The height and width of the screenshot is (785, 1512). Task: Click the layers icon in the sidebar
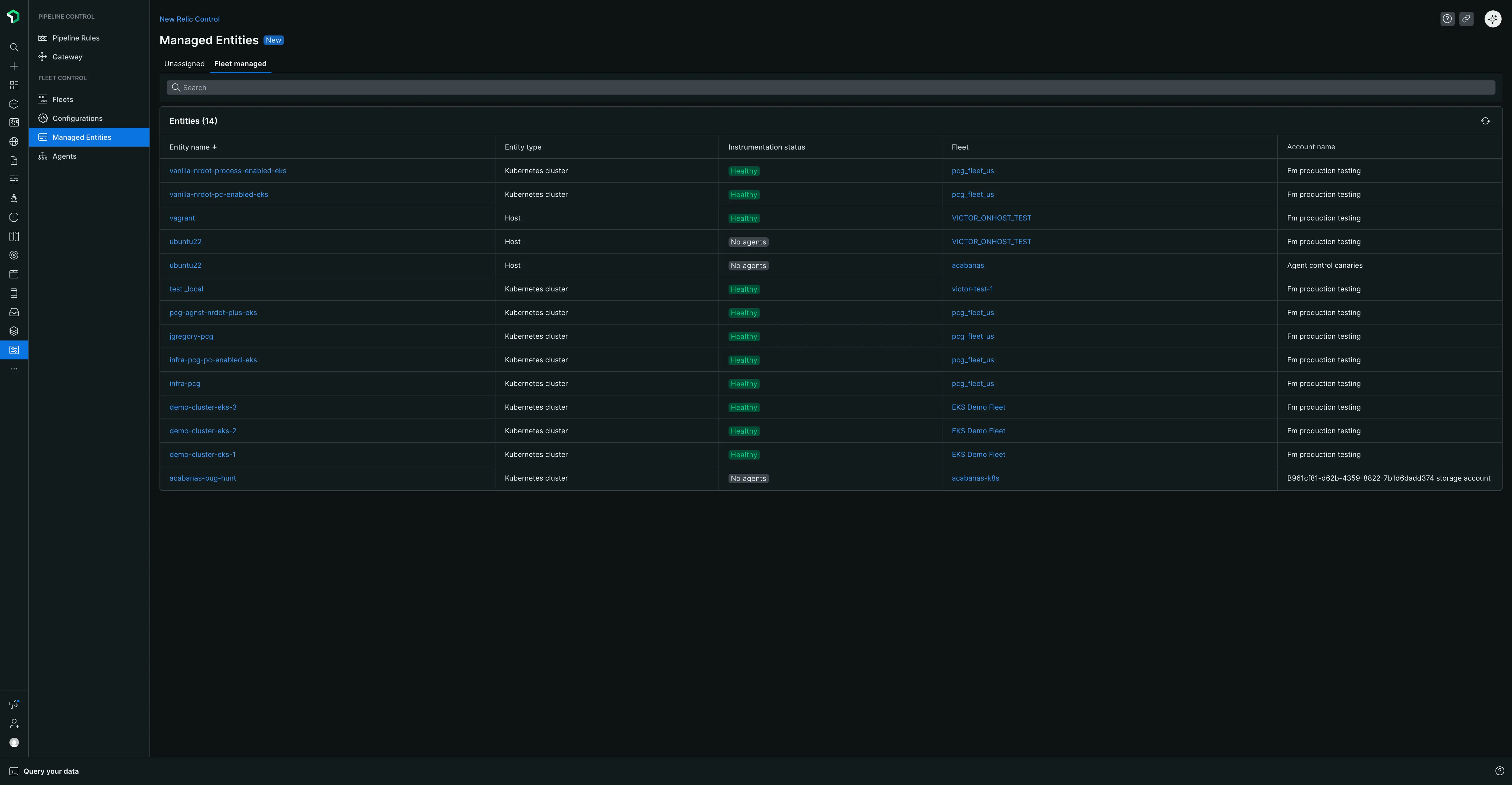coord(14,330)
